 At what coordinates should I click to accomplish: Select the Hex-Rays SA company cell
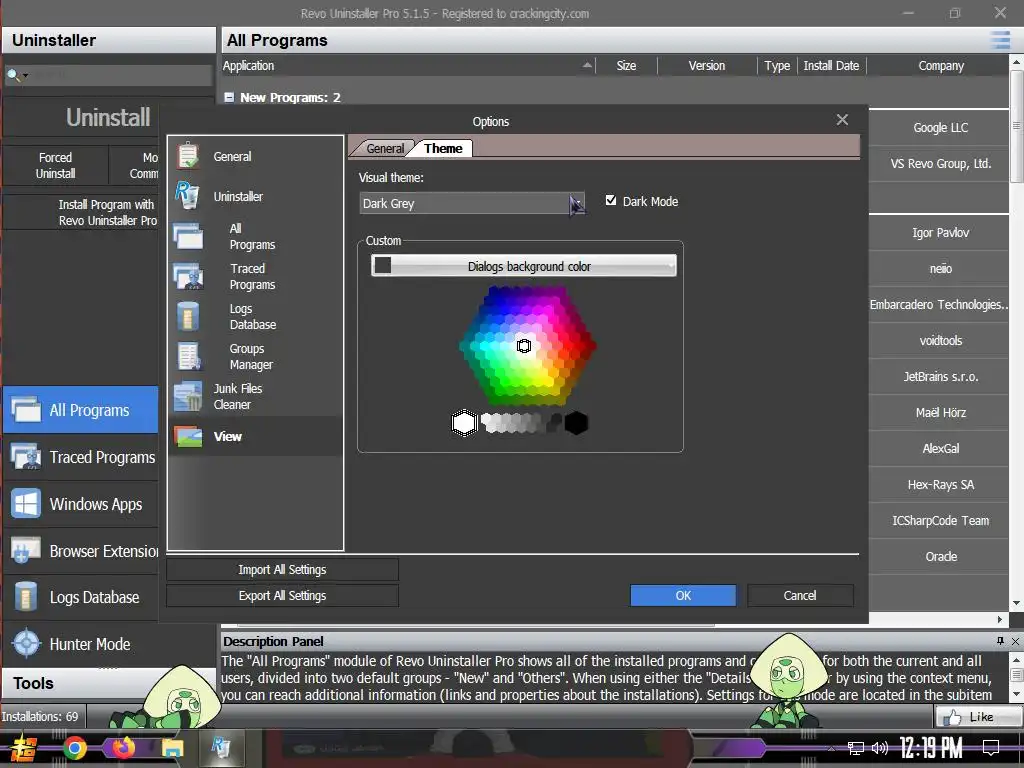(x=940, y=485)
